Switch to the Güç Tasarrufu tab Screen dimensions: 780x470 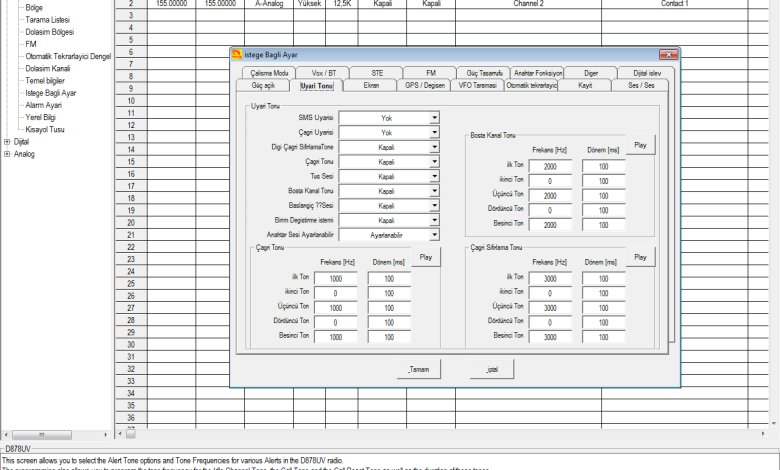point(485,73)
